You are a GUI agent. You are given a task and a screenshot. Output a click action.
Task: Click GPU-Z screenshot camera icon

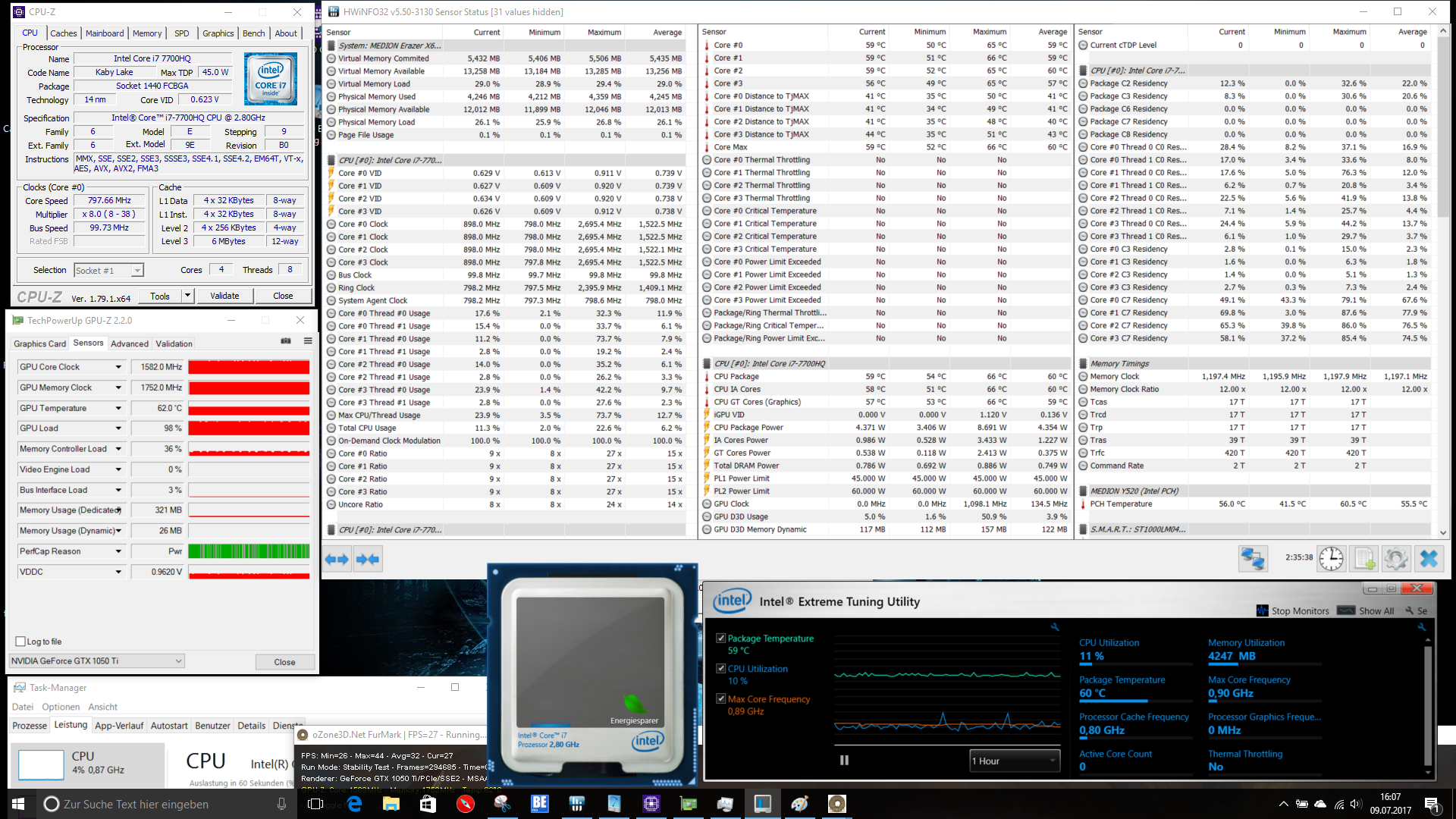pos(286,341)
